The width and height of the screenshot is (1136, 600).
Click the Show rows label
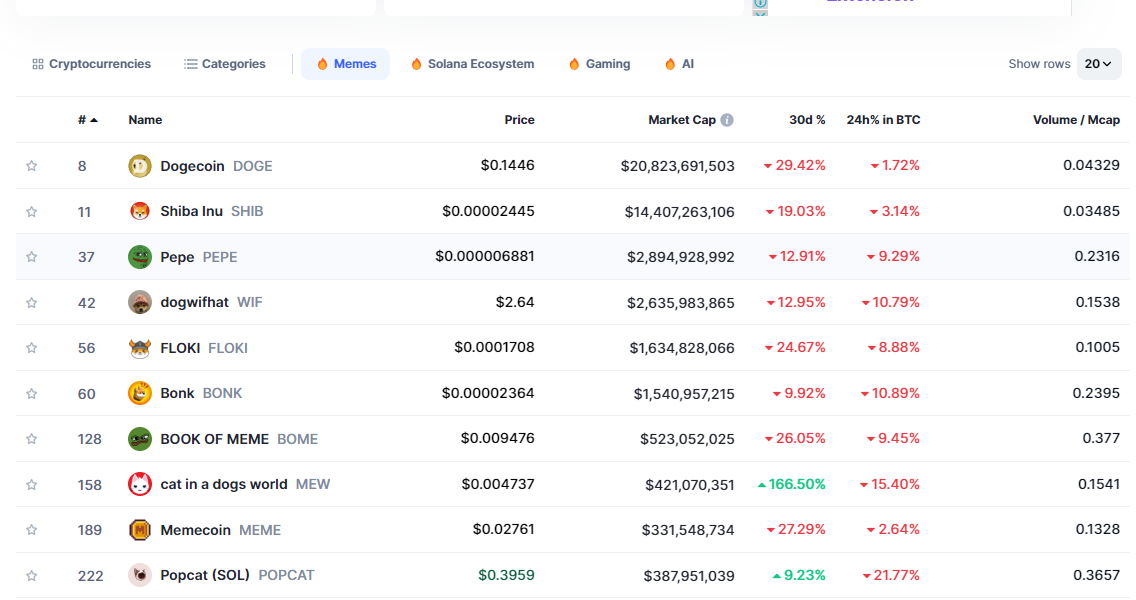[1039, 64]
